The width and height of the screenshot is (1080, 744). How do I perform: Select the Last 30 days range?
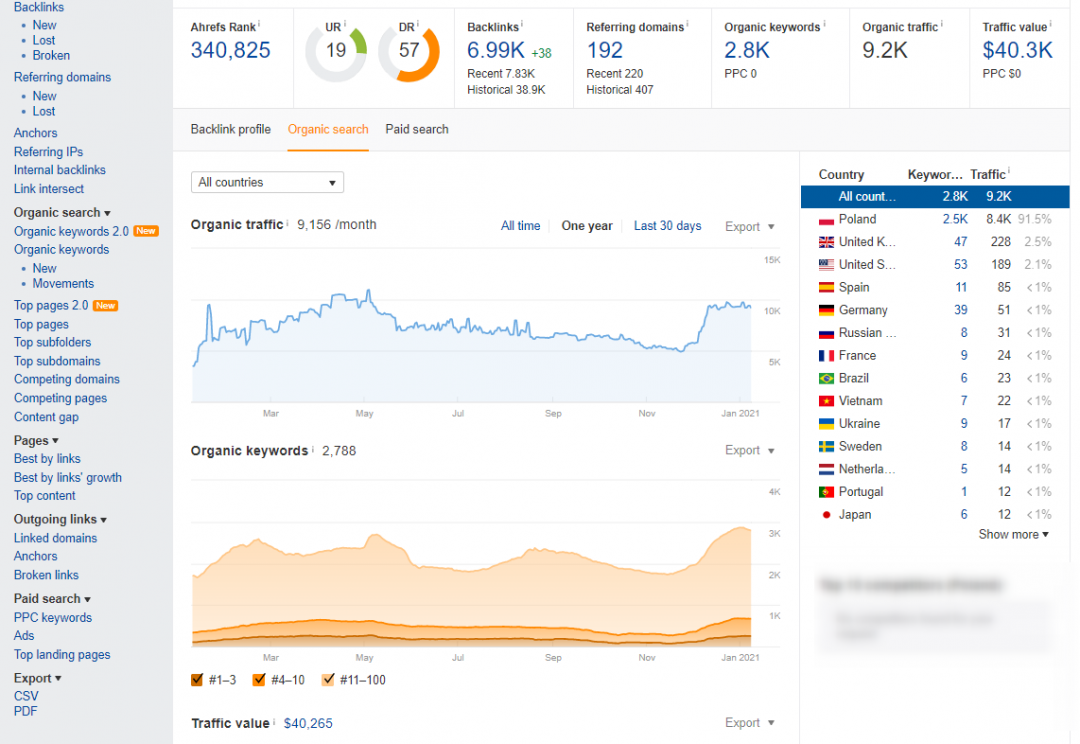(x=667, y=226)
